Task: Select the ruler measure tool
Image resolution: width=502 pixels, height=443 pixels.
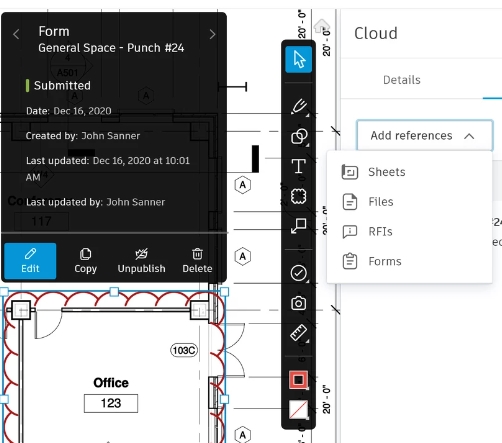Action: pos(299,333)
